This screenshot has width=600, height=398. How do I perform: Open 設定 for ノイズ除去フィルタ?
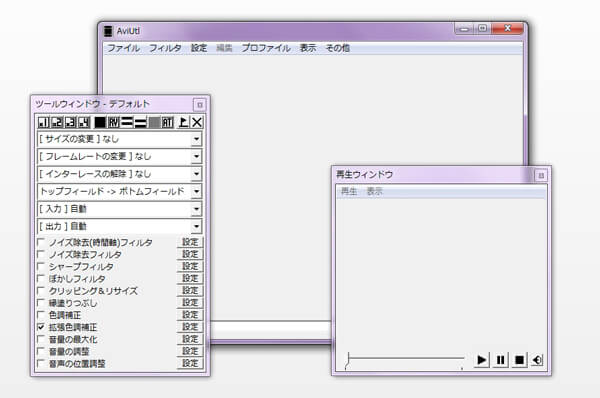coord(190,254)
